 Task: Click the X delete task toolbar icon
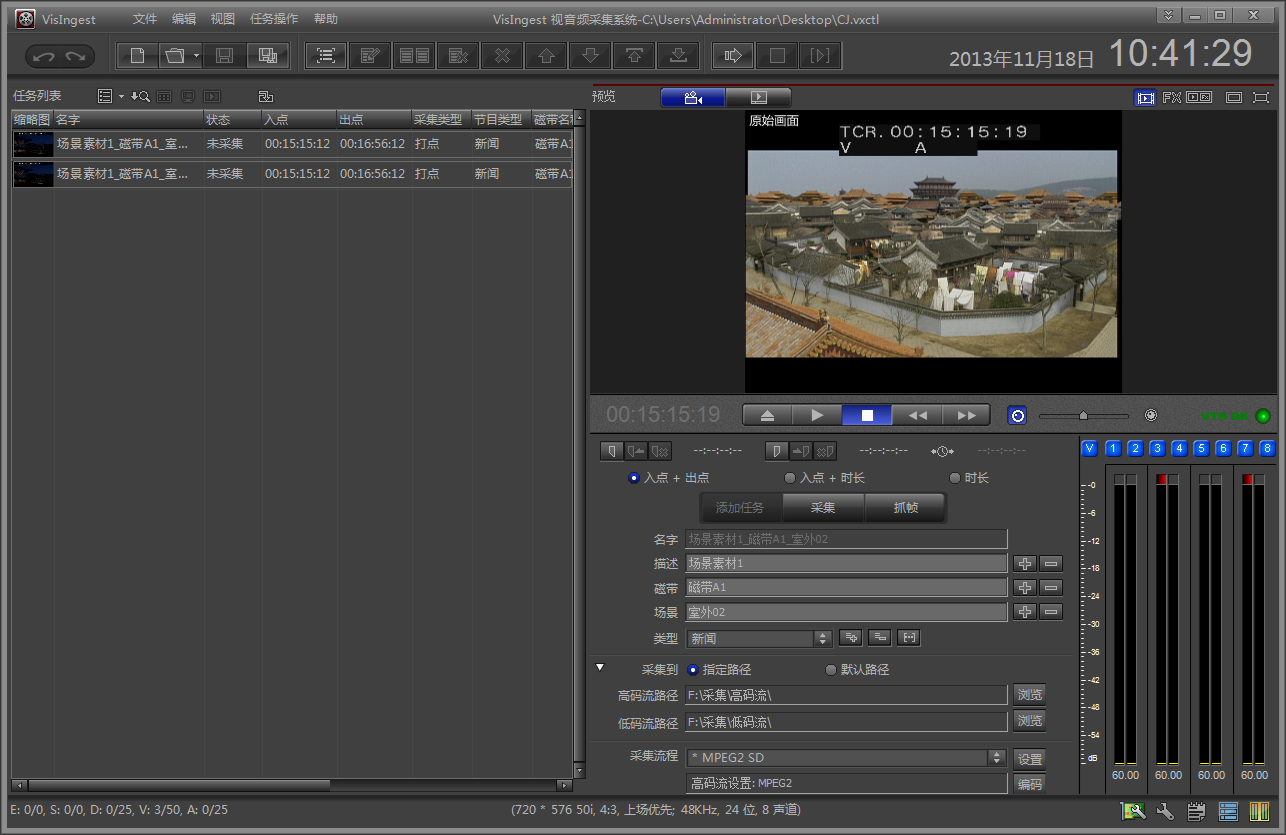(502, 56)
